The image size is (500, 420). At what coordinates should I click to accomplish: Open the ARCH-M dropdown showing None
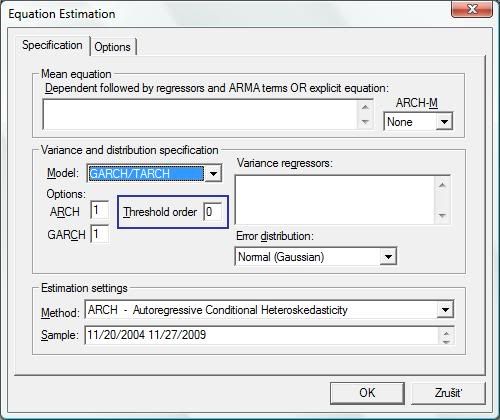[418, 122]
